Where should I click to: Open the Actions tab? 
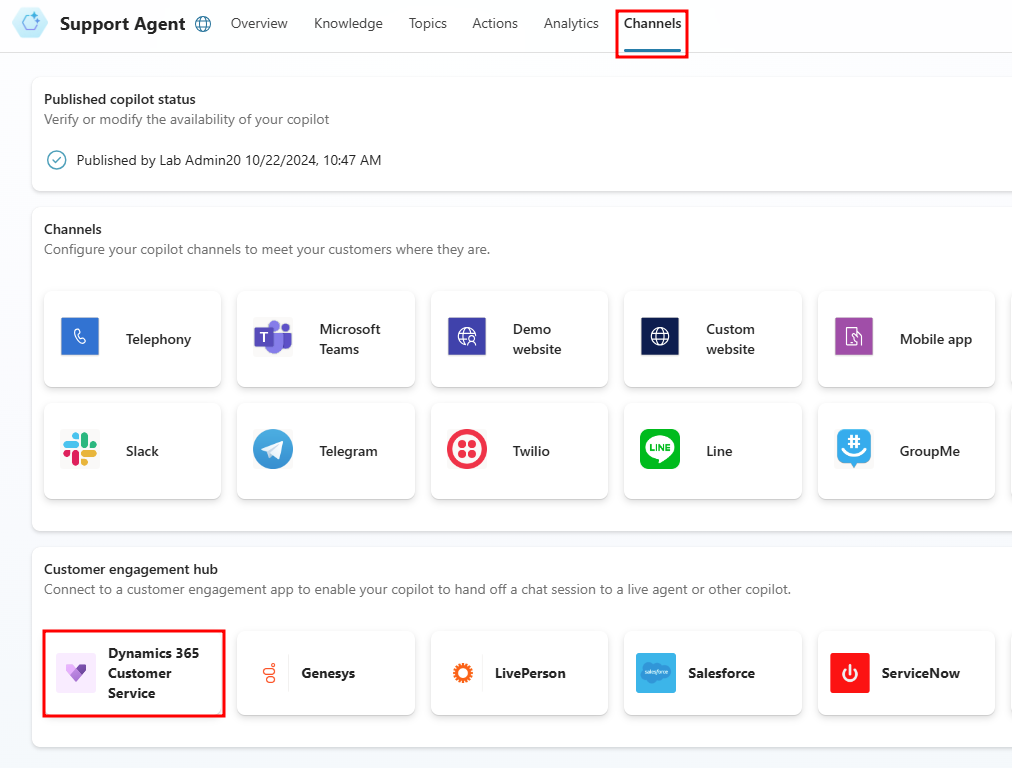point(495,23)
